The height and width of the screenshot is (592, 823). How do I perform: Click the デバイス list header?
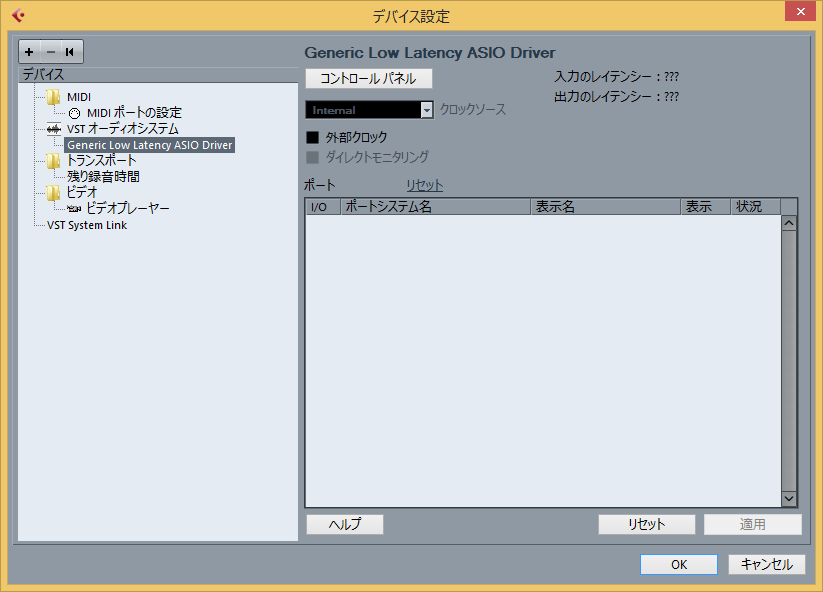pos(158,75)
